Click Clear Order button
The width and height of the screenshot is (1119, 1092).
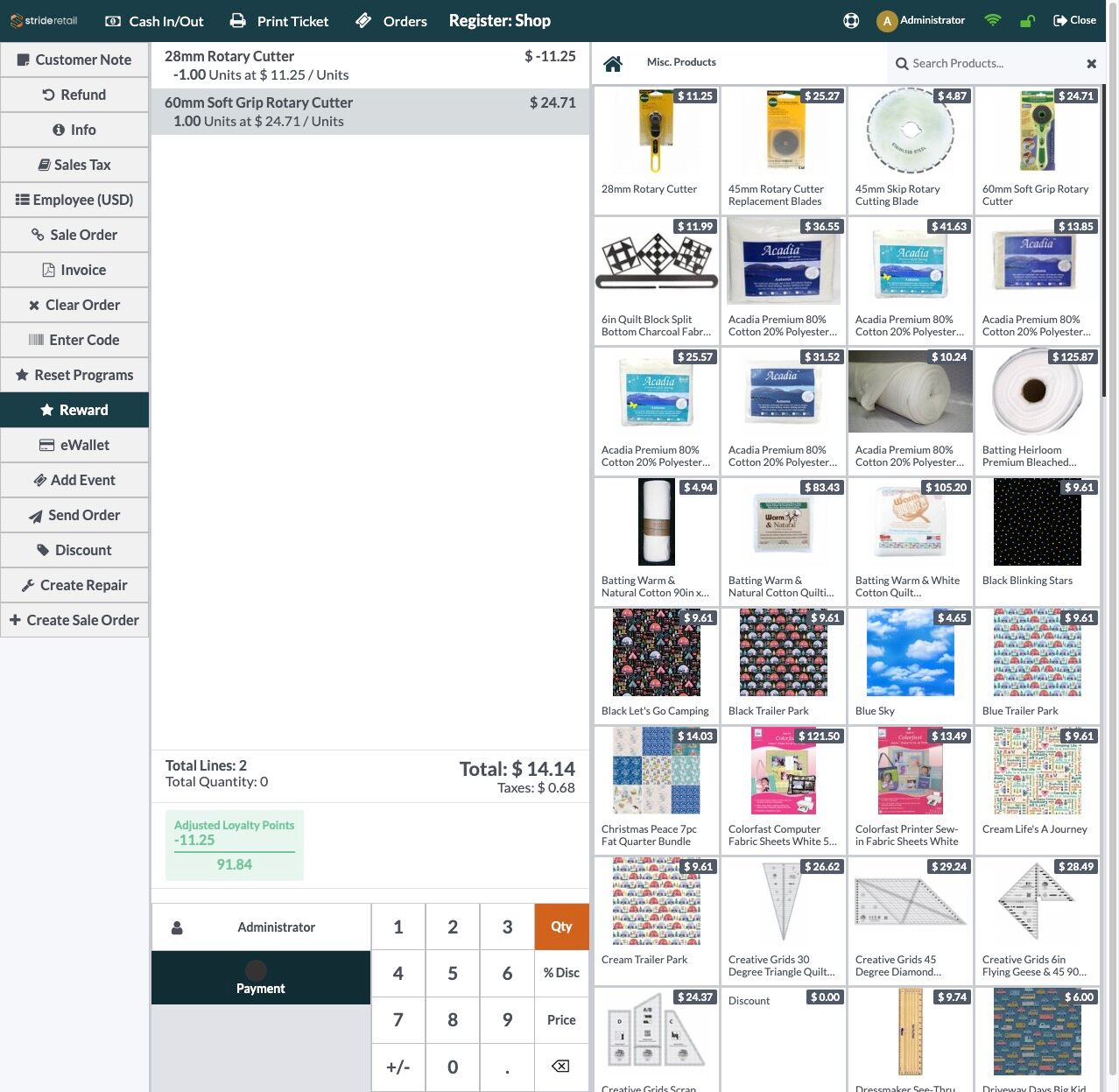[x=74, y=305]
